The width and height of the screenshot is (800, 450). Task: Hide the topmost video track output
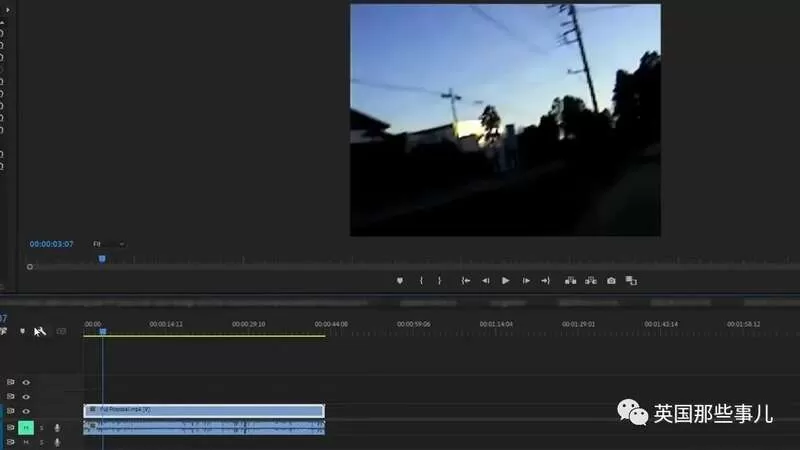click(x=26, y=382)
